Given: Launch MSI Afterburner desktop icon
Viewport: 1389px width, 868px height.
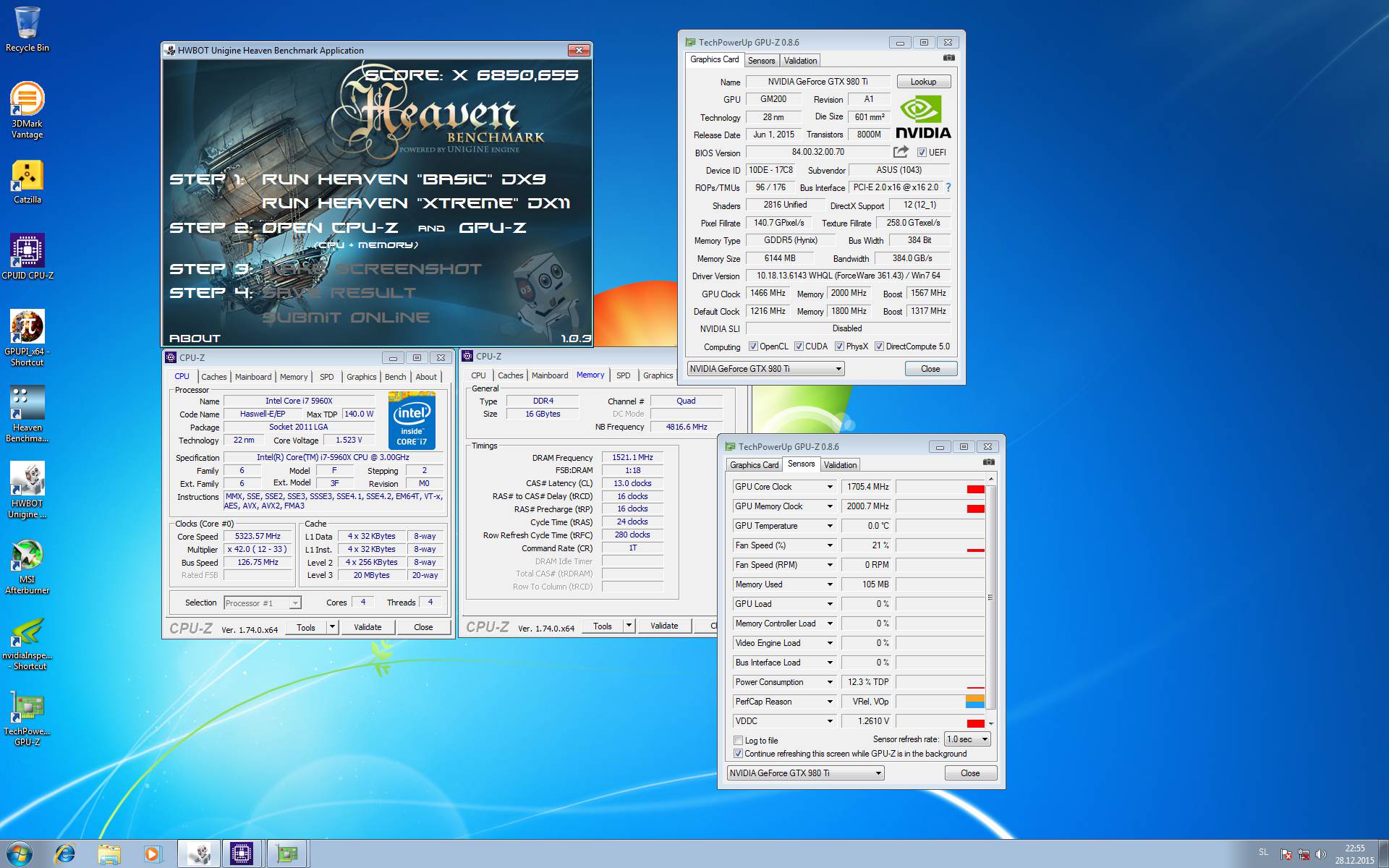Looking at the screenshot, I should [x=27, y=566].
